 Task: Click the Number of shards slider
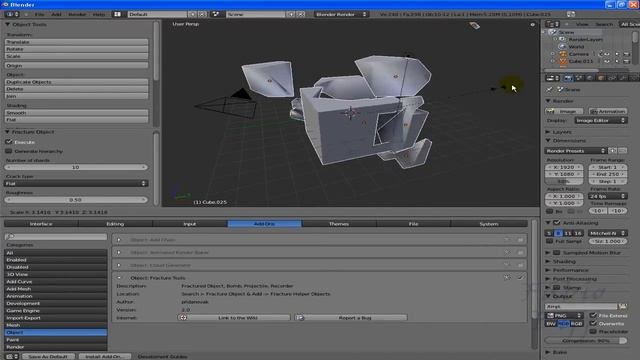coord(76,167)
